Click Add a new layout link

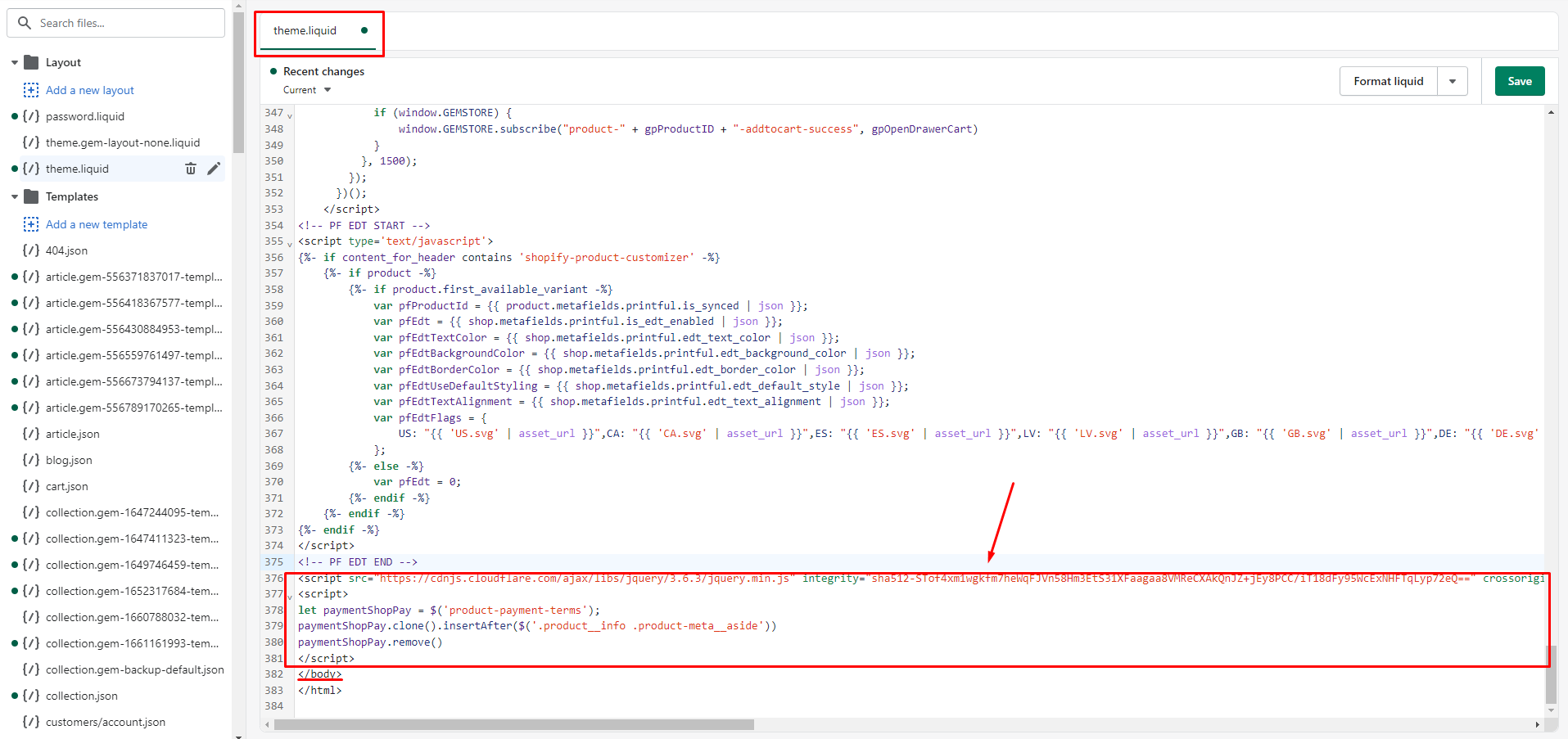pyautogui.click(x=90, y=90)
